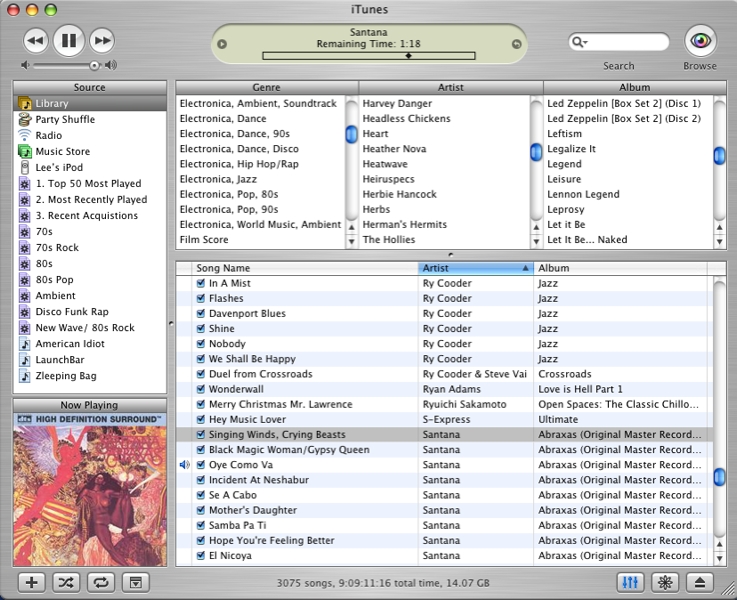The image size is (737, 600).
Task: Toggle shuffle playback mode
Action: 66,582
